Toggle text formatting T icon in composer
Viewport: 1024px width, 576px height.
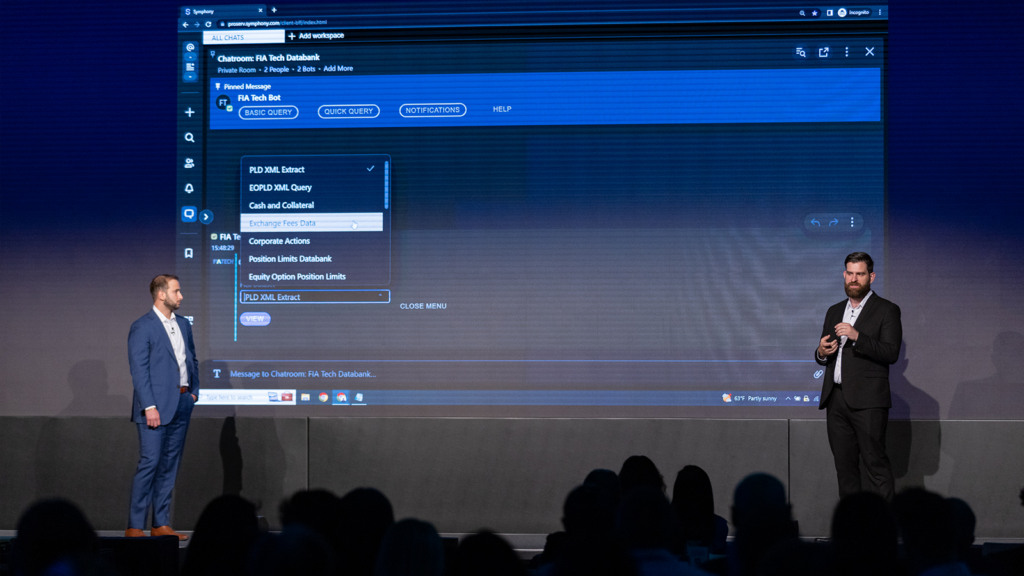coord(217,374)
